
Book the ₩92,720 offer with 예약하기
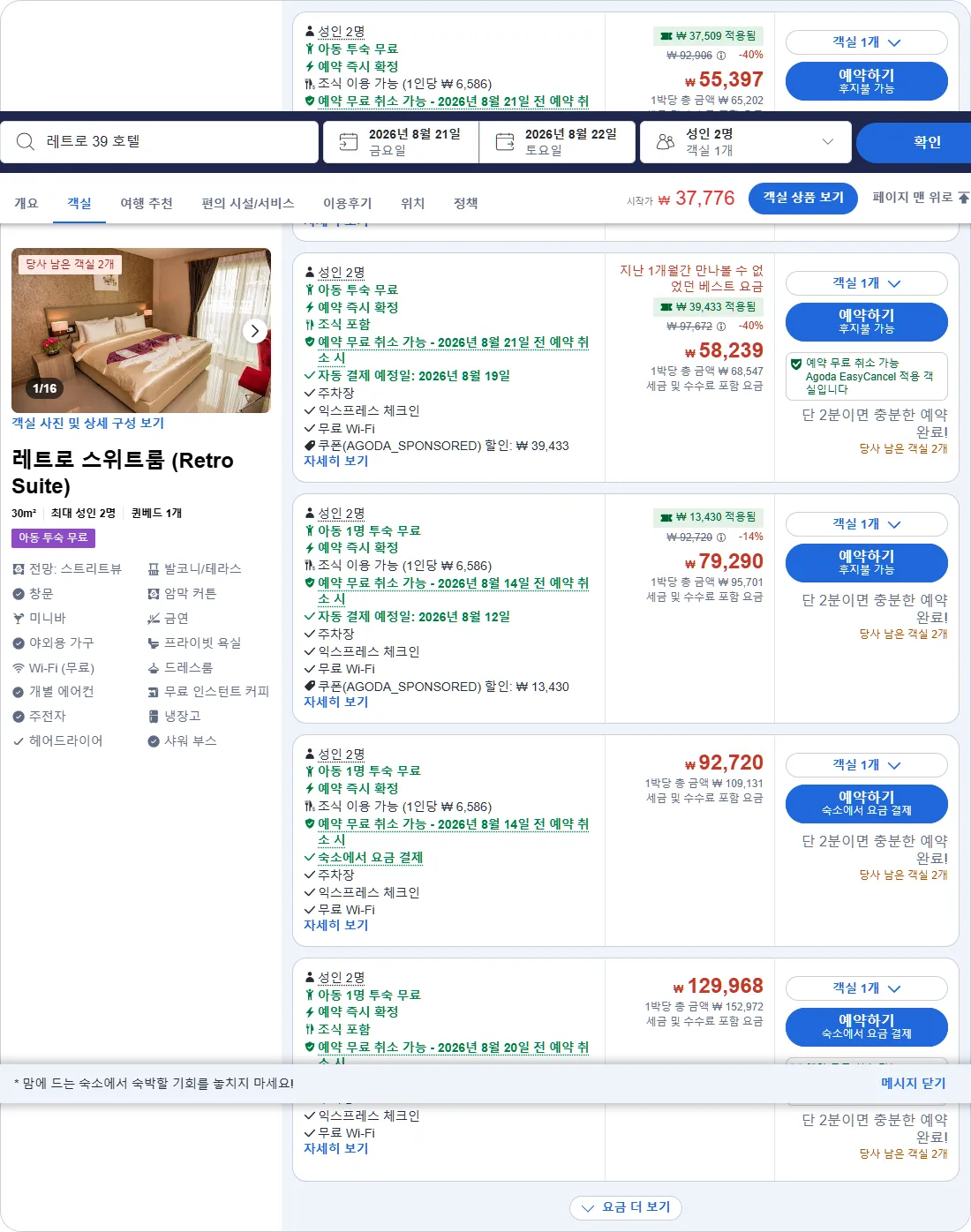point(867,803)
